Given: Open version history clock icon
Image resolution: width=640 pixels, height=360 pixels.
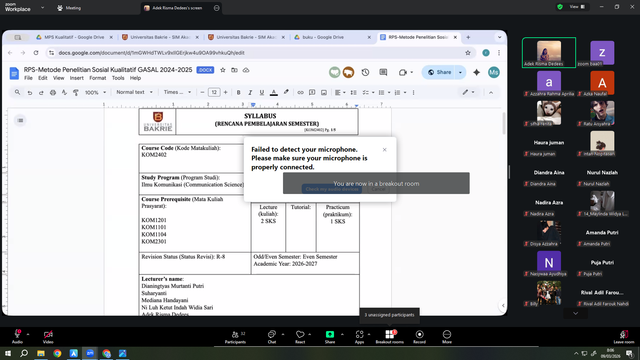Looking at the screenshot, I should tap(365, 72).
